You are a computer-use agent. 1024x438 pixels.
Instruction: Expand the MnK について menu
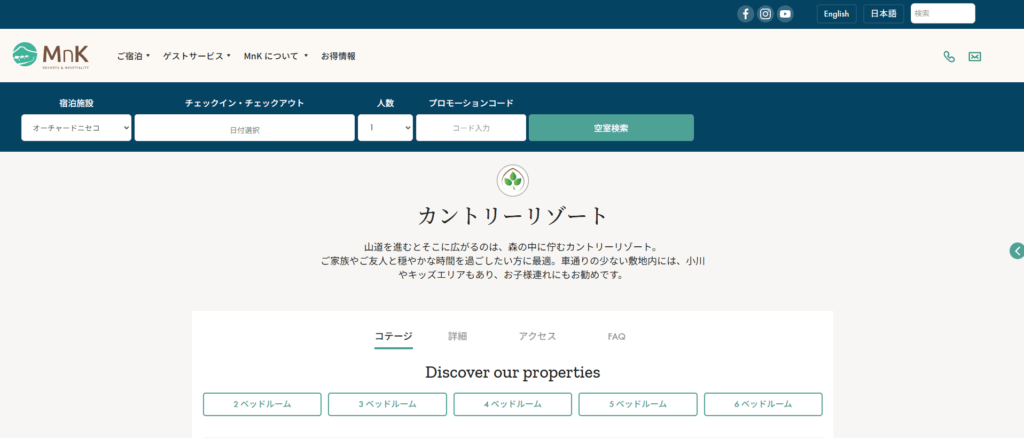pos(276,56)
